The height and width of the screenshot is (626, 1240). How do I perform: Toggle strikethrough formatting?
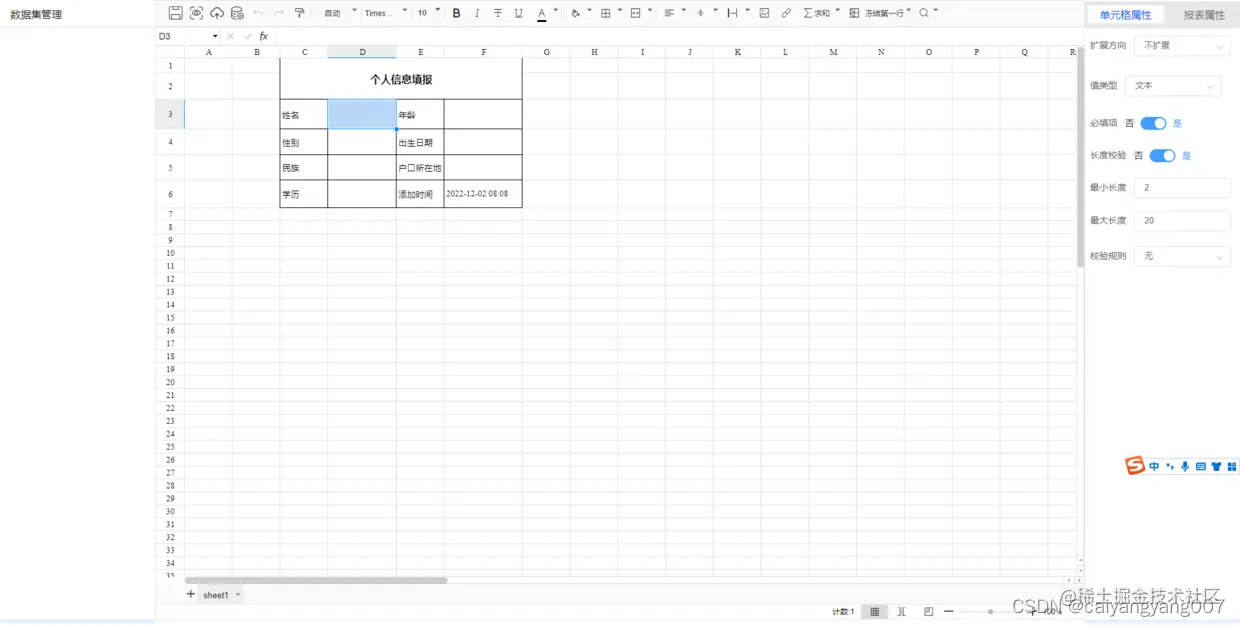pyautogui.click(x=498, y=13)
